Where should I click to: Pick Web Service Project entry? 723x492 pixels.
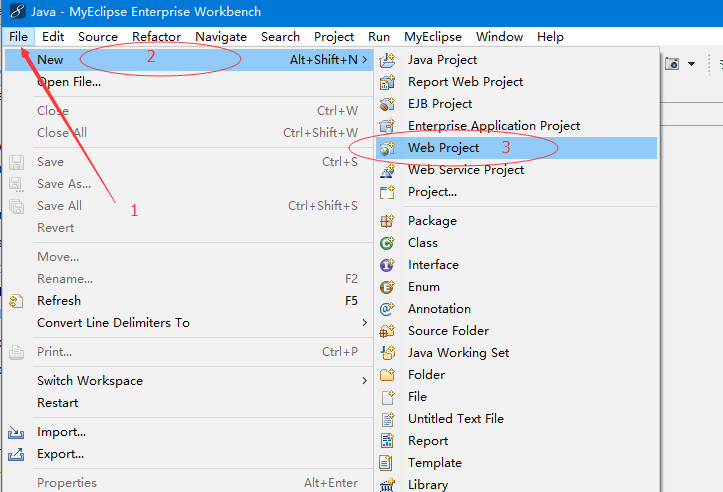pos(516,170)
